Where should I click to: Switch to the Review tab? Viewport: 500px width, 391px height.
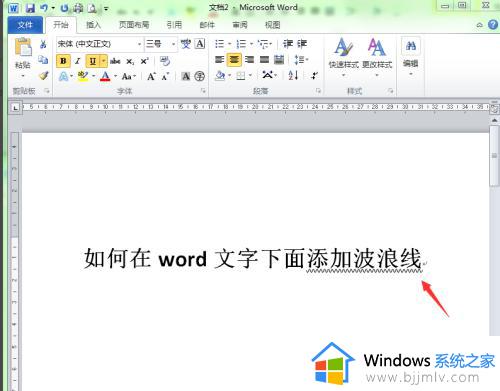point(240,25)
